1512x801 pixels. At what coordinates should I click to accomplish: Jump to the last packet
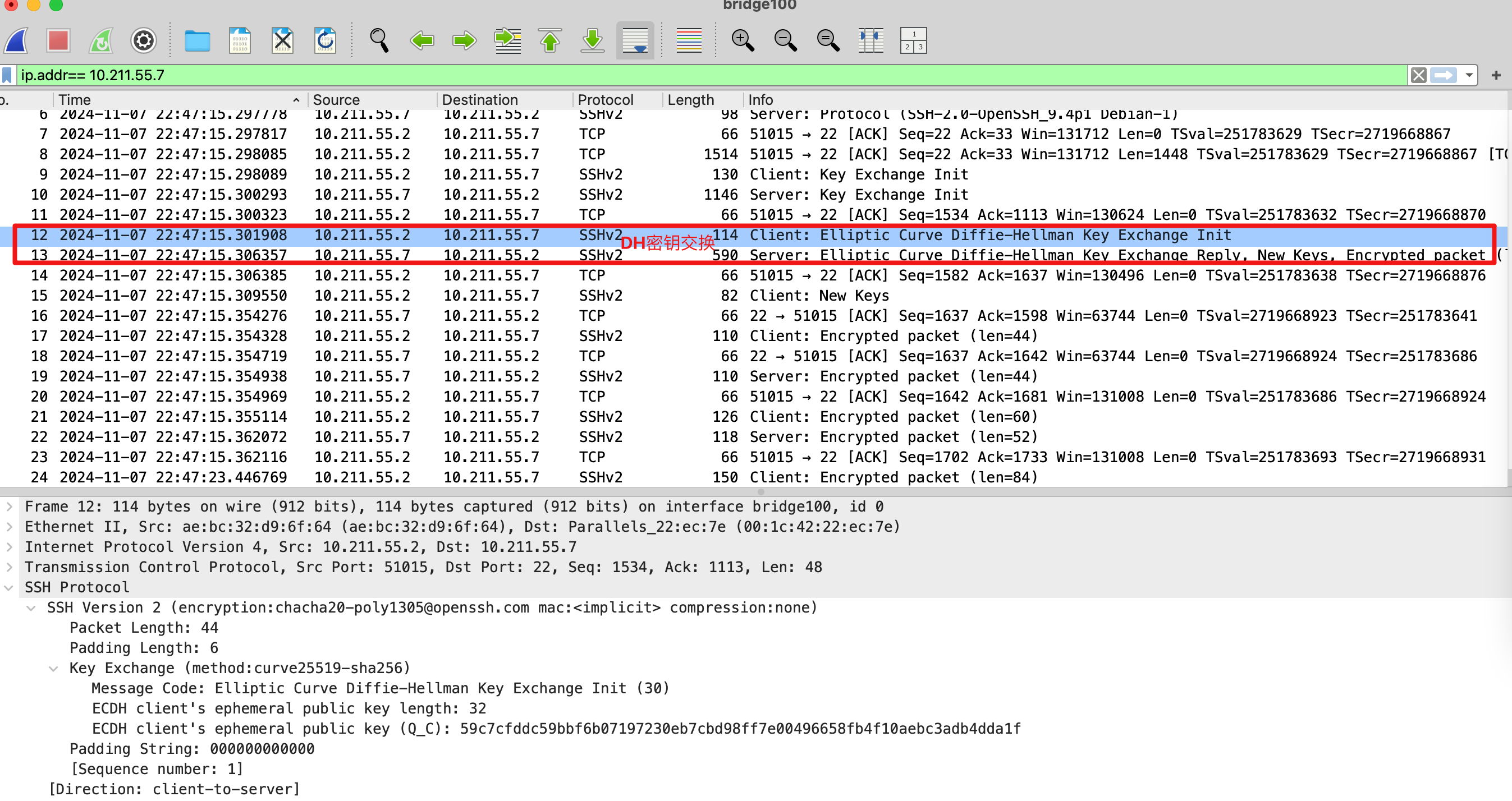593,40
